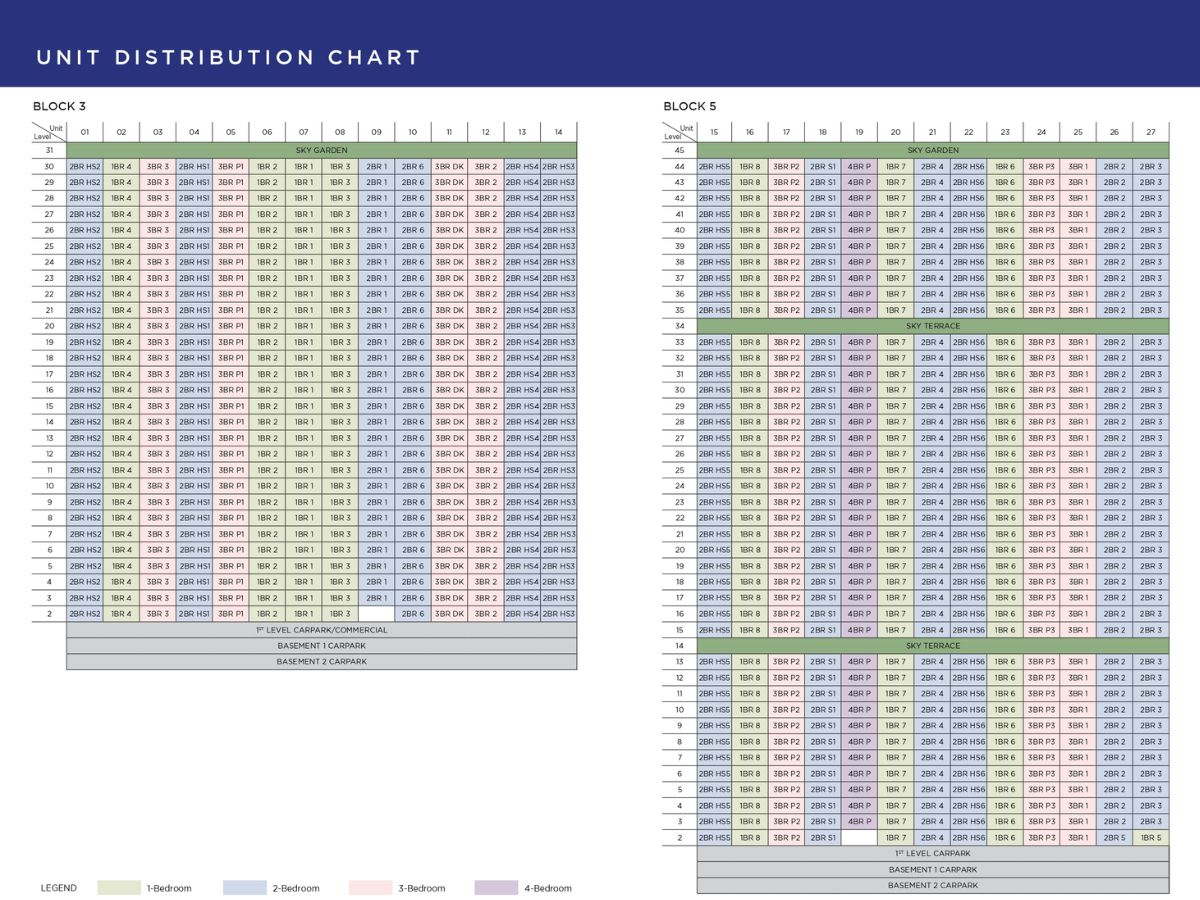Select the Block 3 Sky Garden bar
Screen dimensions: 1200x900
click(x=322, y=150)
